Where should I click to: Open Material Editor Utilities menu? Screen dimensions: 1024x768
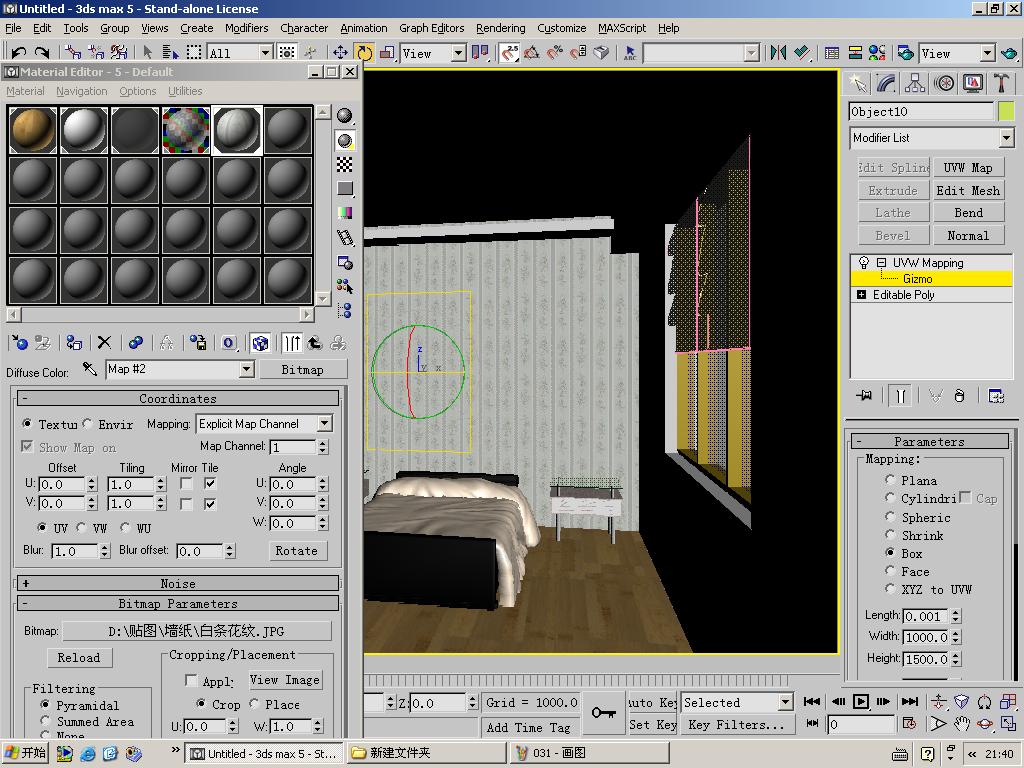click(x=185, y=91)
